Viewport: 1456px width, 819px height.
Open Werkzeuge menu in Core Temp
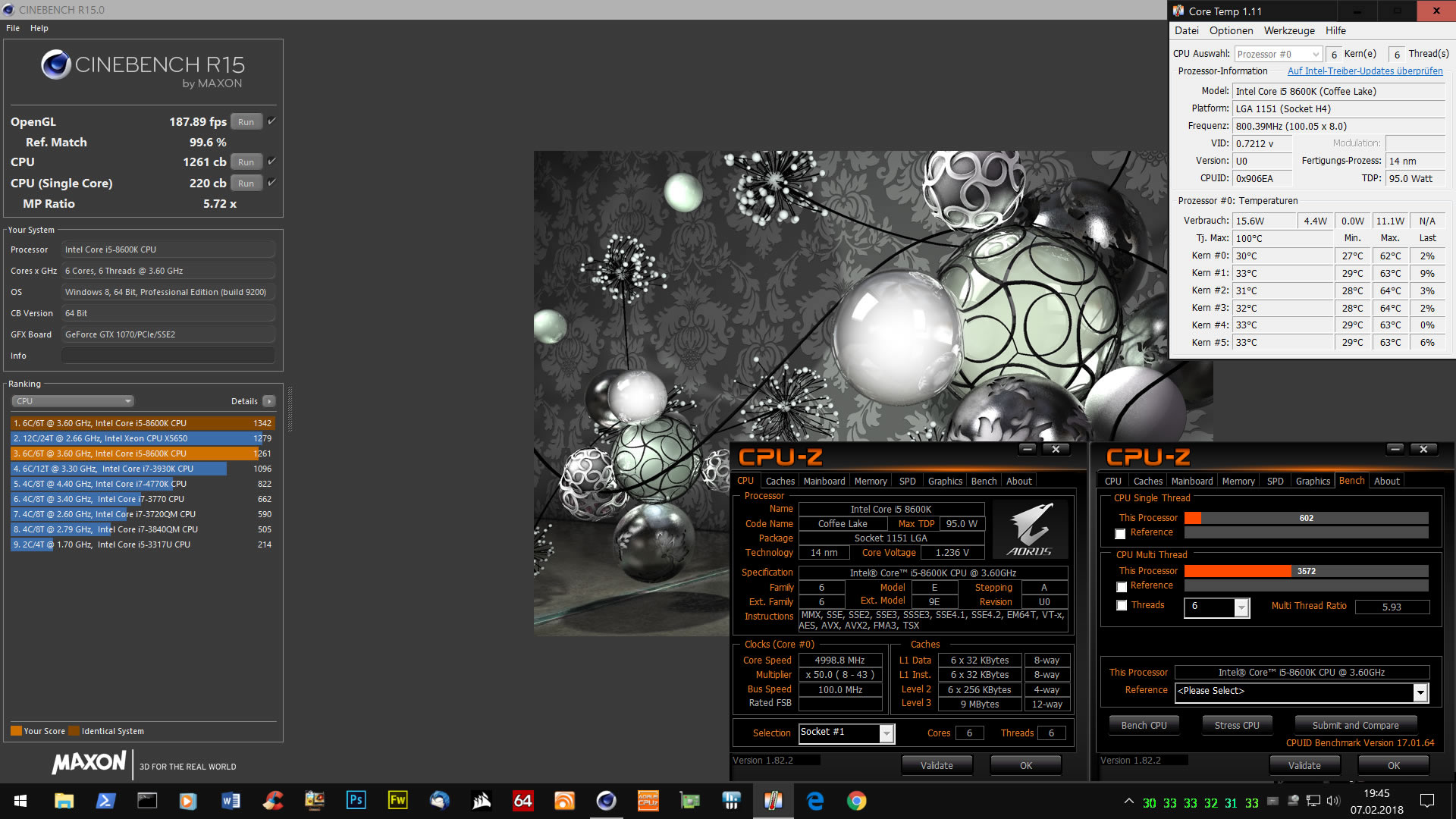(1288, 31)
